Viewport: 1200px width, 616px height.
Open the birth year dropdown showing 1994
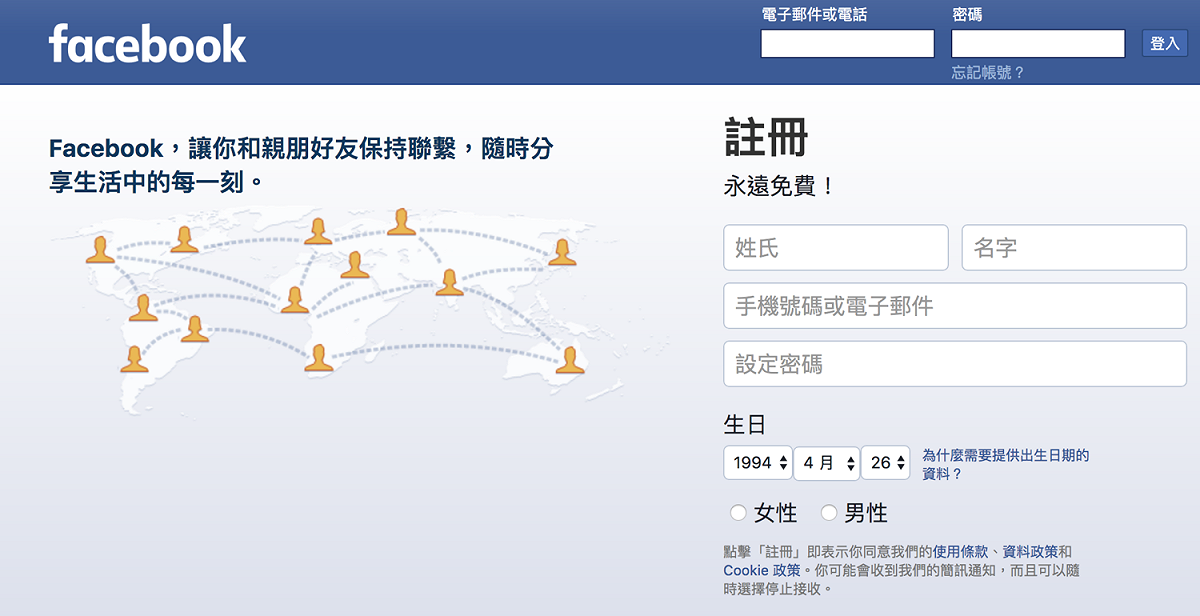click(x=757, y=463)
